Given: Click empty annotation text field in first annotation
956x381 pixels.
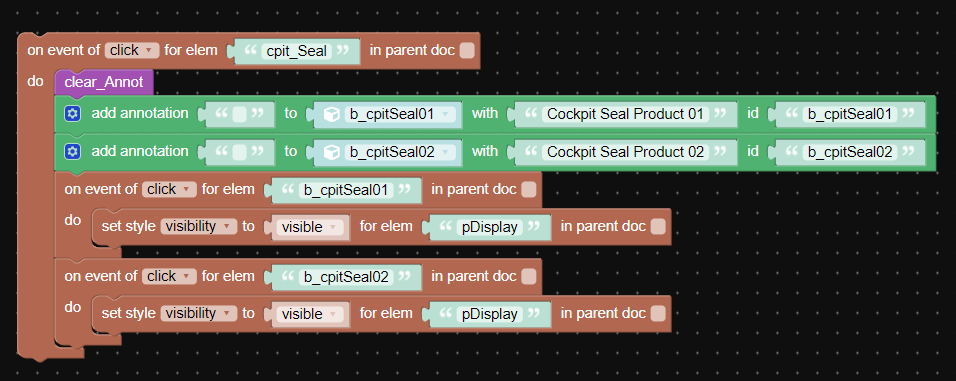Looking at the screenshot, I should pyautogui.click(x=240, y=114).
